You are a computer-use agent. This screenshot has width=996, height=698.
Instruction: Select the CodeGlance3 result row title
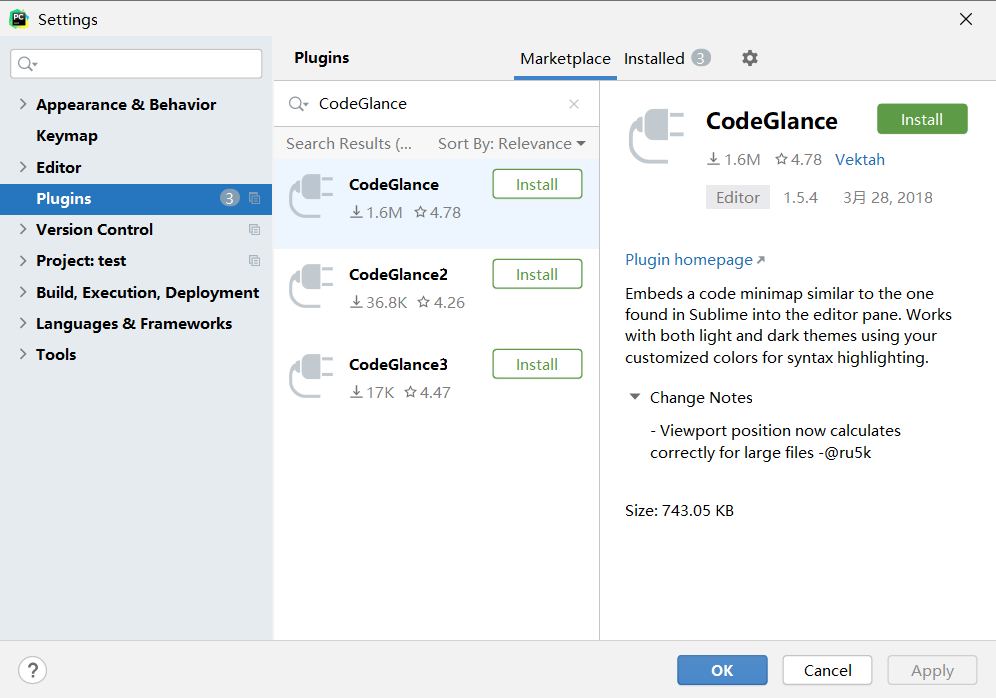(398, 365)
